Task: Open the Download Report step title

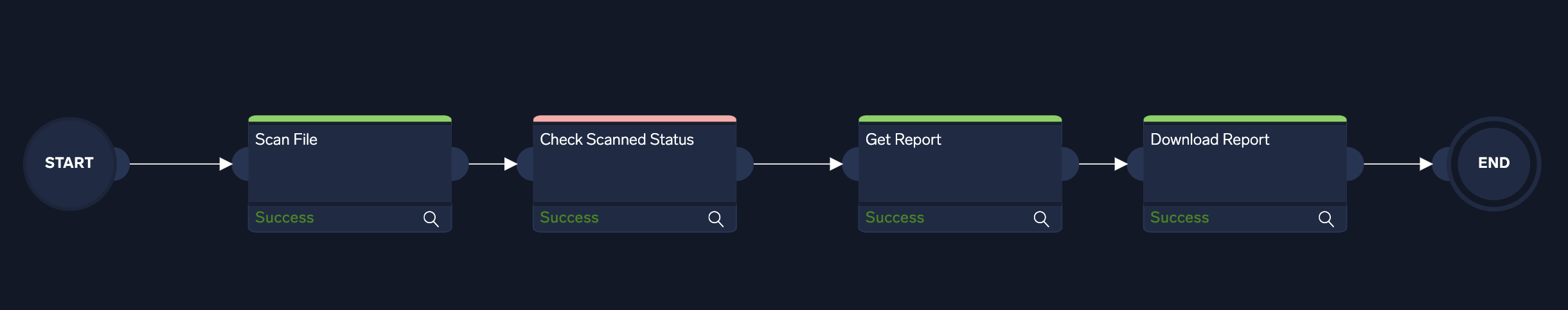Action: pyautogui.click(x=1209, y=140)
